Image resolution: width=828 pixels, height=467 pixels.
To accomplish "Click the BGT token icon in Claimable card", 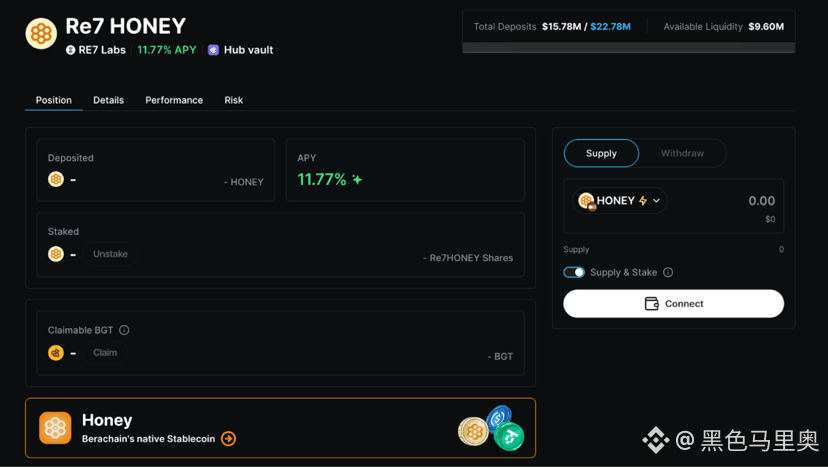I will click(x=56, y=352).
